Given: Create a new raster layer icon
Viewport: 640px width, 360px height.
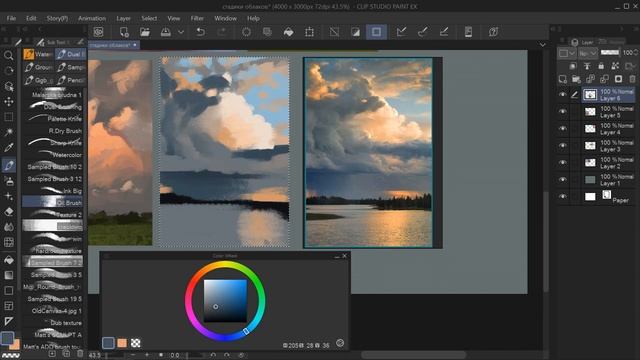Looking at the screenshot, I should click(562, 79).
